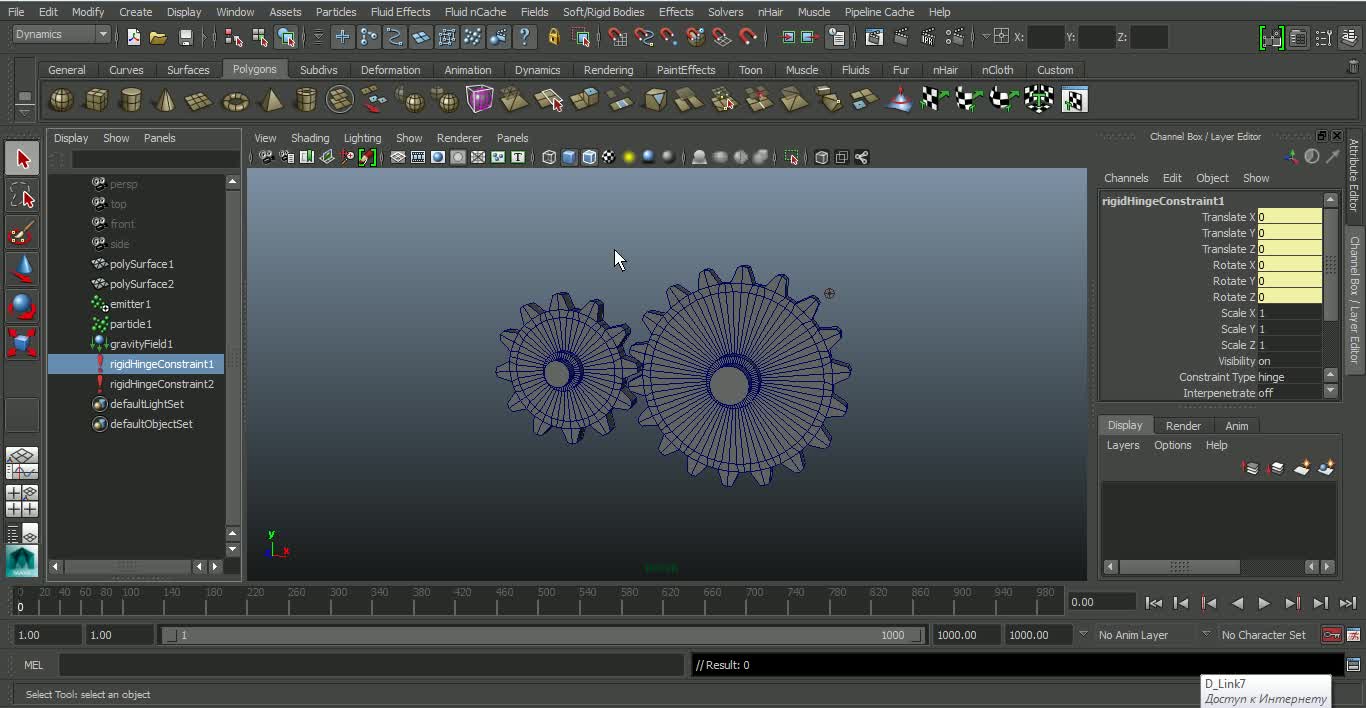Open the viewport Shading menu

(310, 138)
